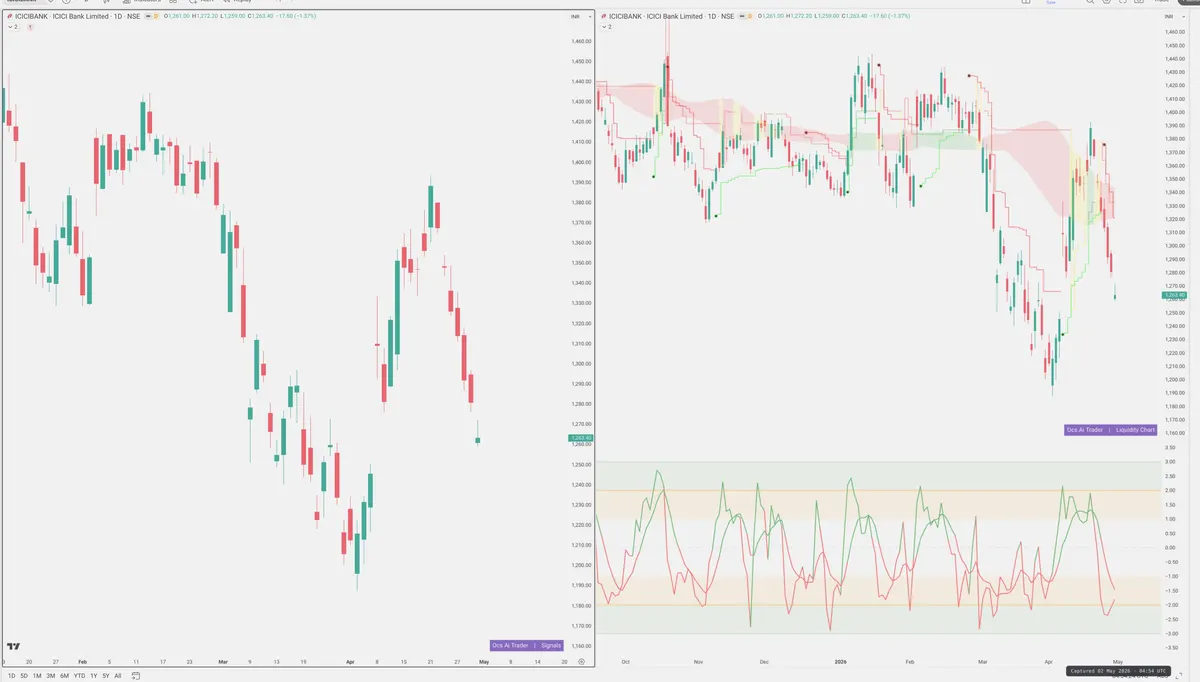Image resolution: width=1200 pixels, height=682 pixels.
Task: Click May on the left chart time axis
Action: point(484,662)
